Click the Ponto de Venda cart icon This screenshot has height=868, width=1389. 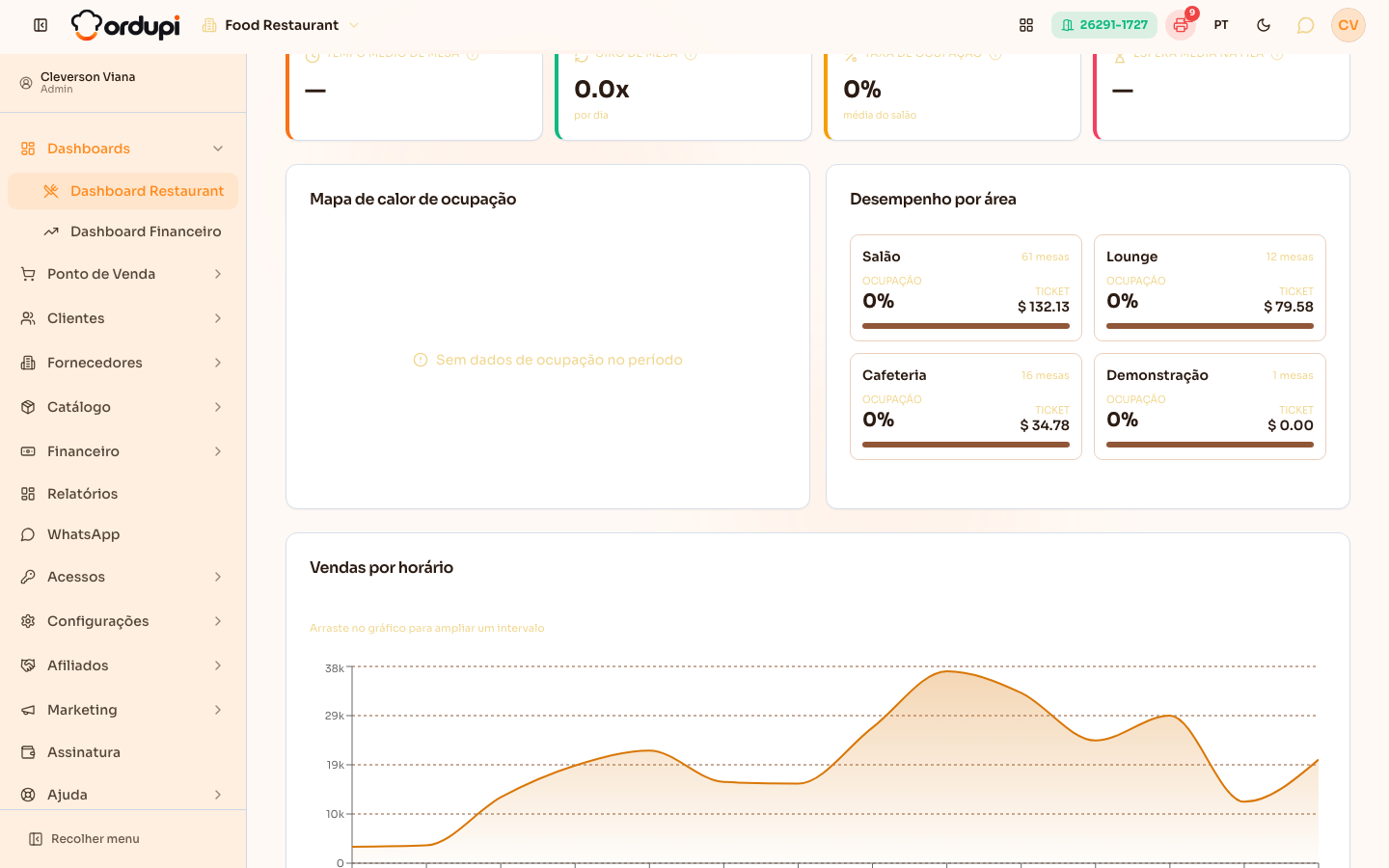[28, 274]
